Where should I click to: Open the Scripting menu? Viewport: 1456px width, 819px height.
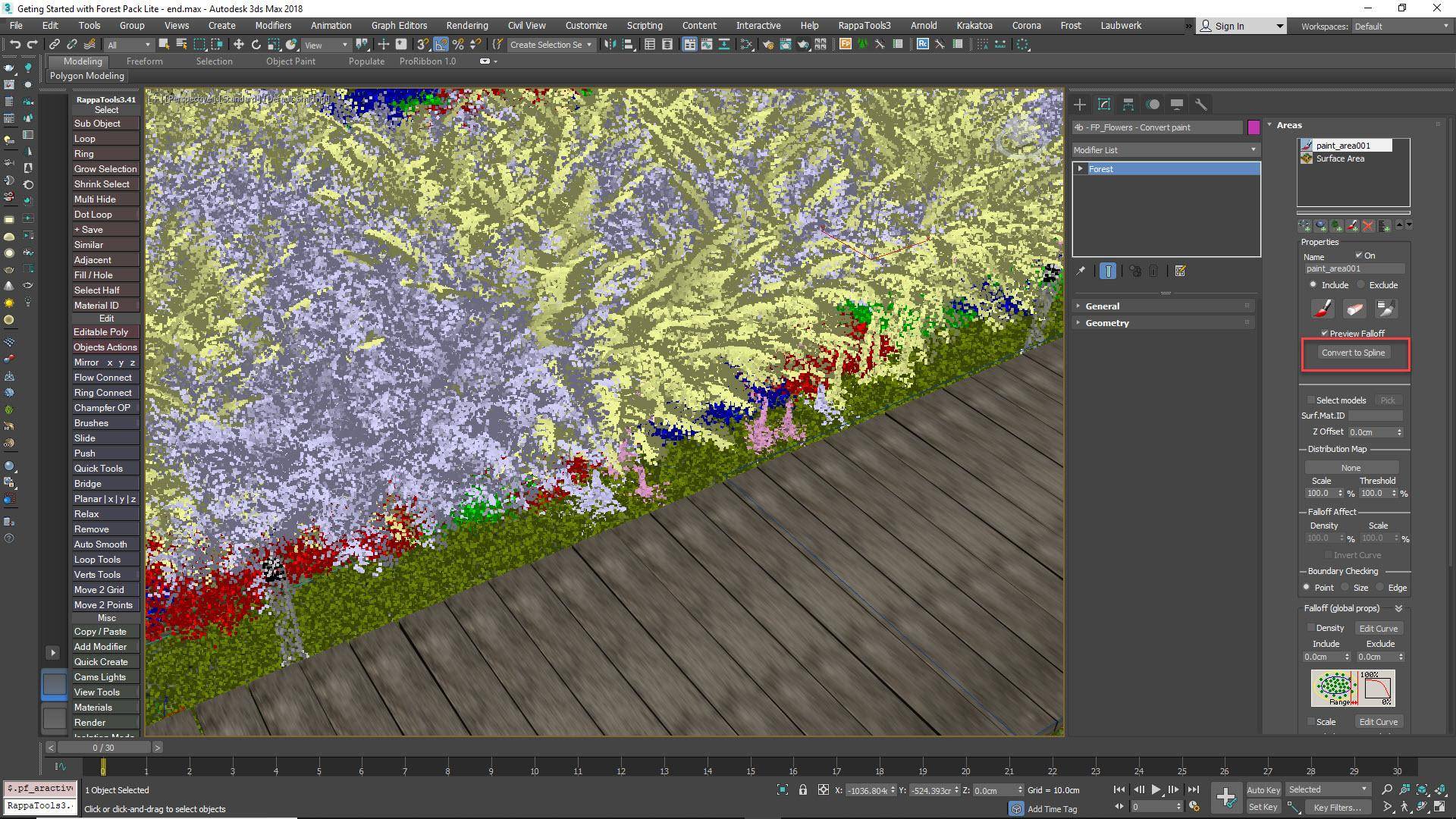point(644,25)
